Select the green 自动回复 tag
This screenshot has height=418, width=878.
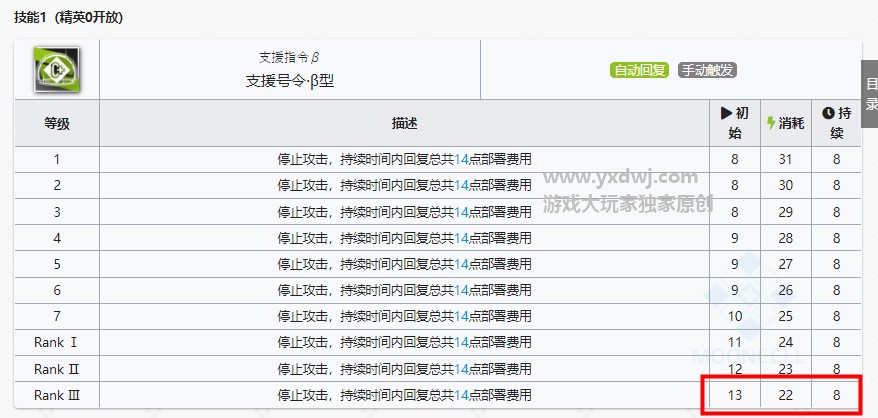pos(639,70)
